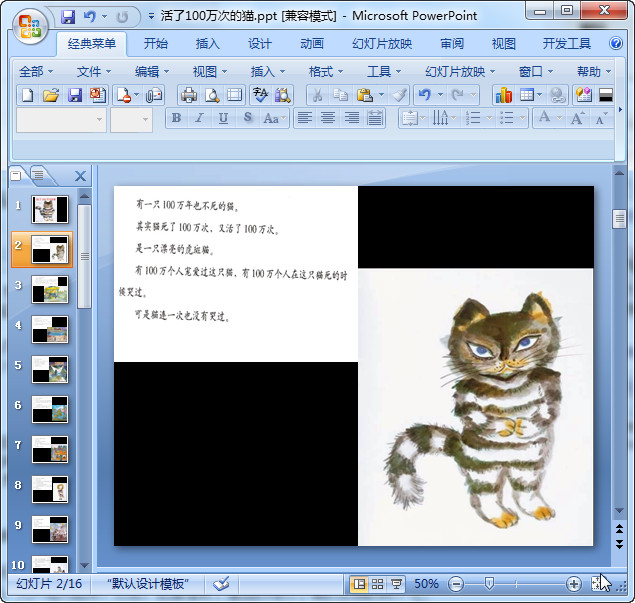Toggle Italic formatting

pos(199,118)
